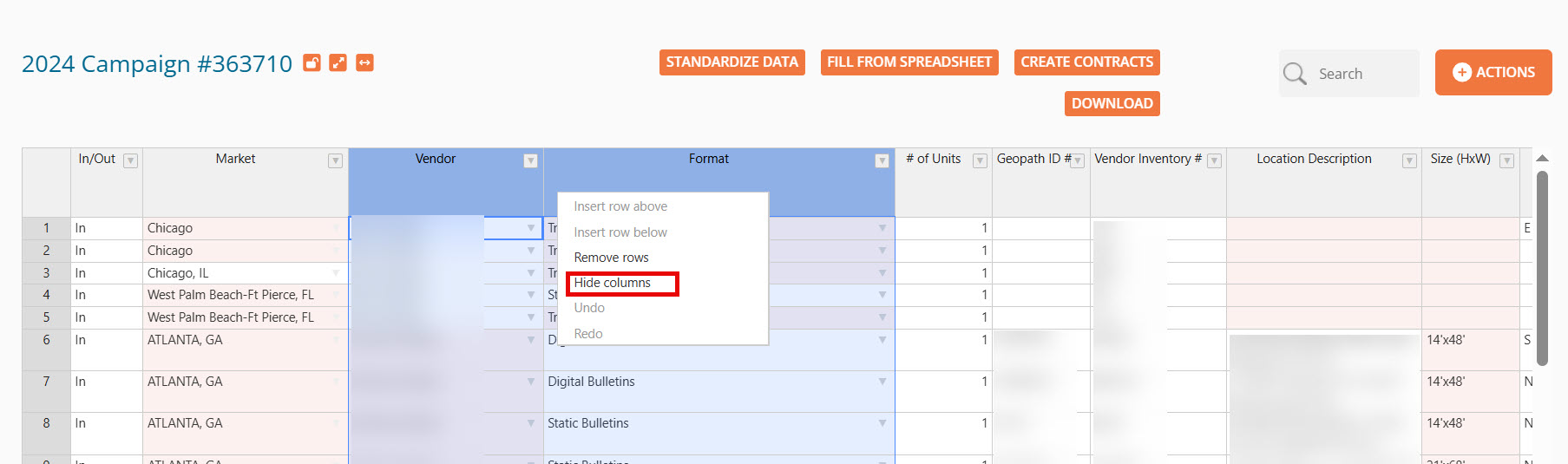This screenshot has width=1568, height=464.
Task: Expand Format dropdown for Digital Bulletins row 7
Action: (882, 382)
